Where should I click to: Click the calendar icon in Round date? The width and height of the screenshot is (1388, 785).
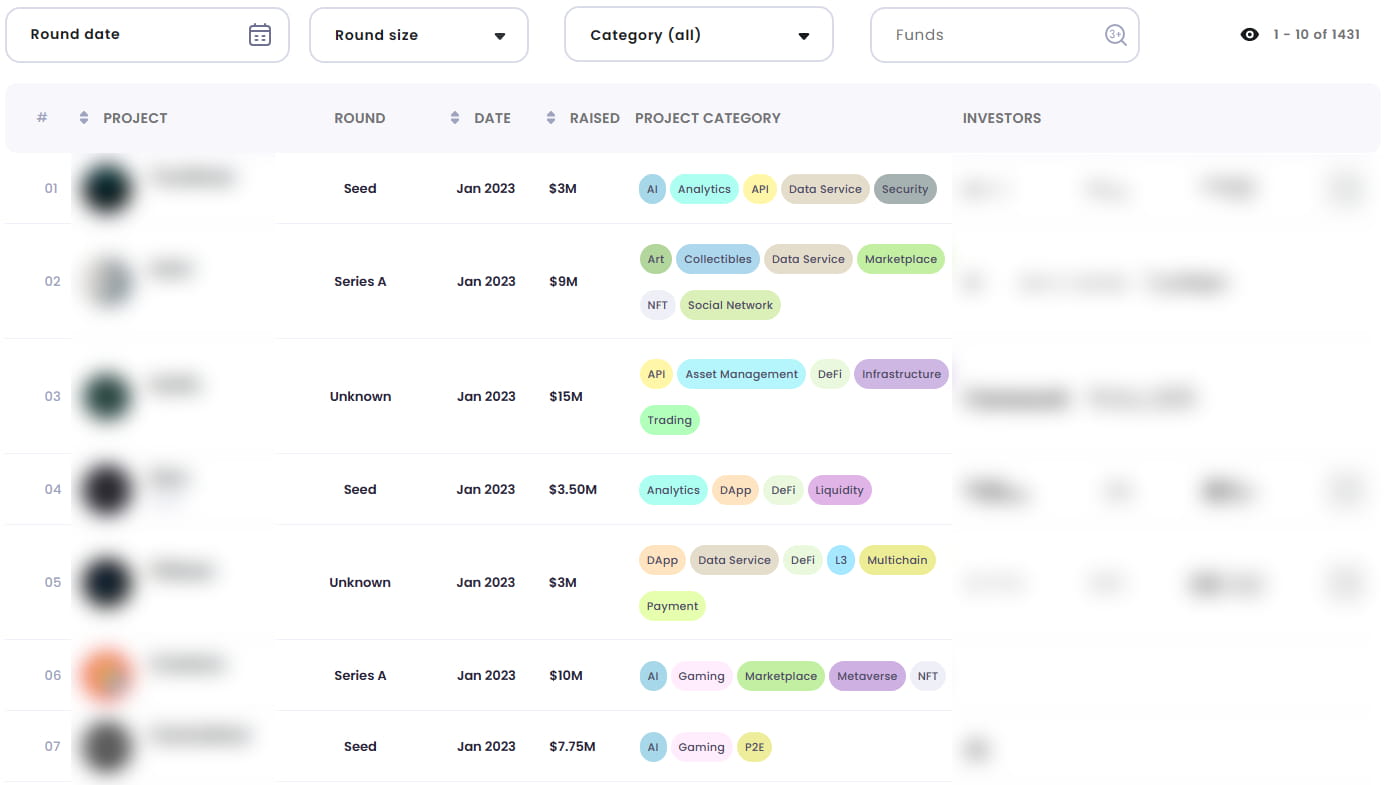pyautogui.click(x=260, y=35)
